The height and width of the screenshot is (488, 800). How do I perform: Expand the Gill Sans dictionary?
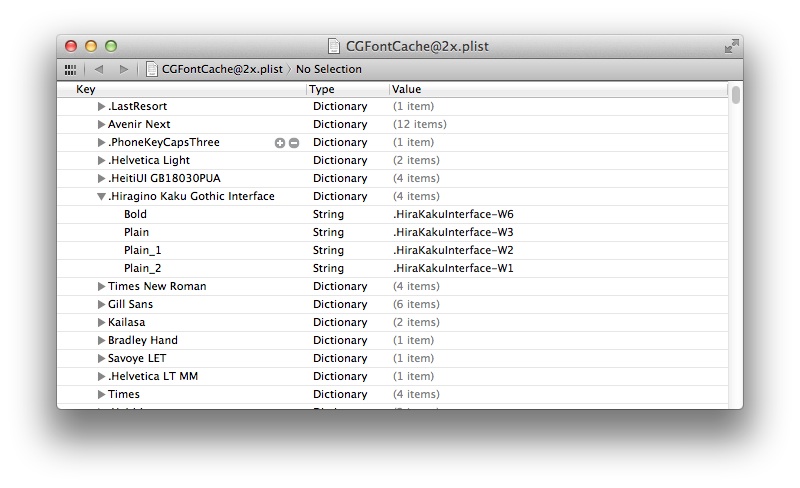[101, 304]
